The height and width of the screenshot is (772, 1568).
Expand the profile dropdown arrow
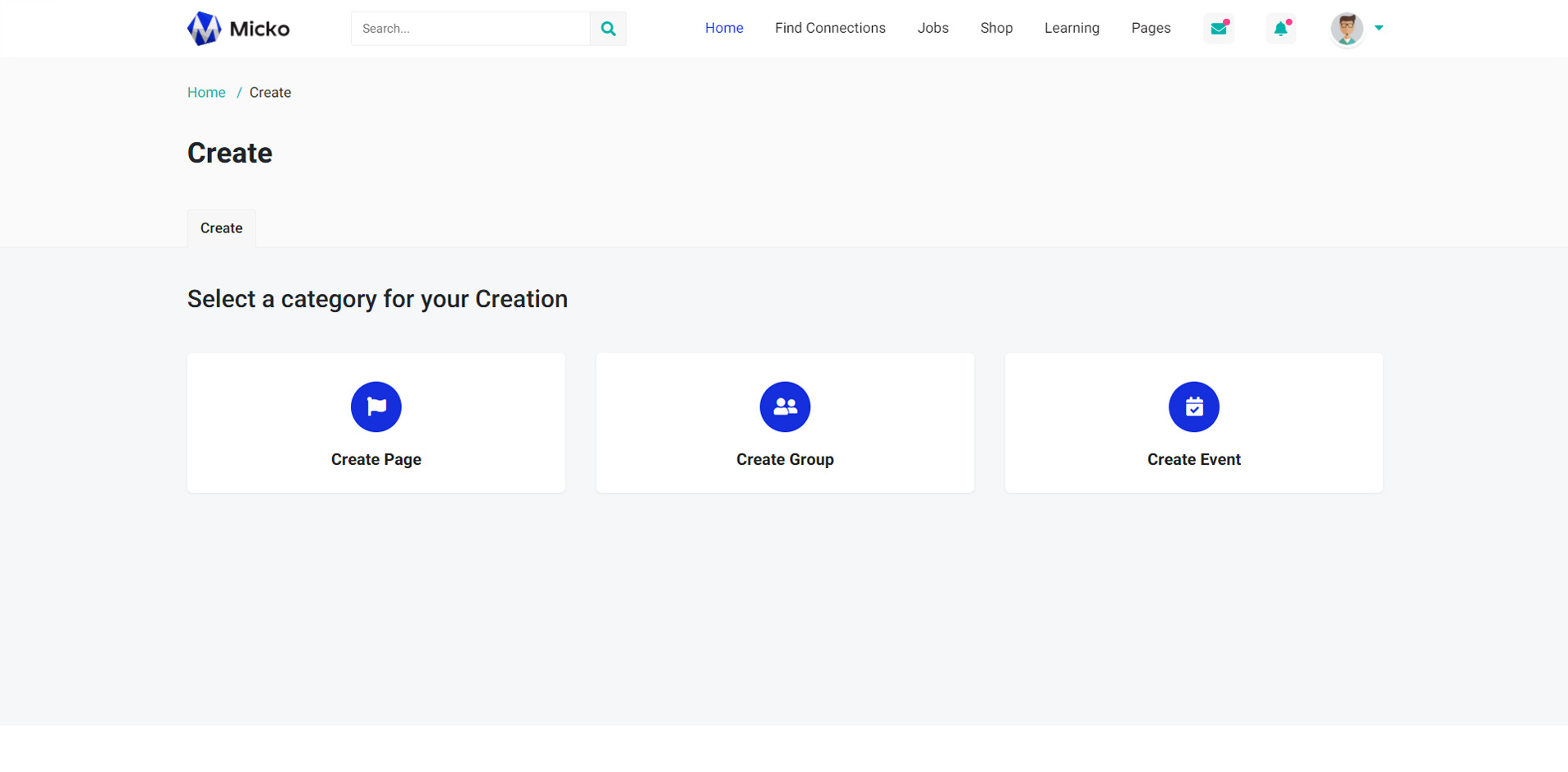point(1379,28)
